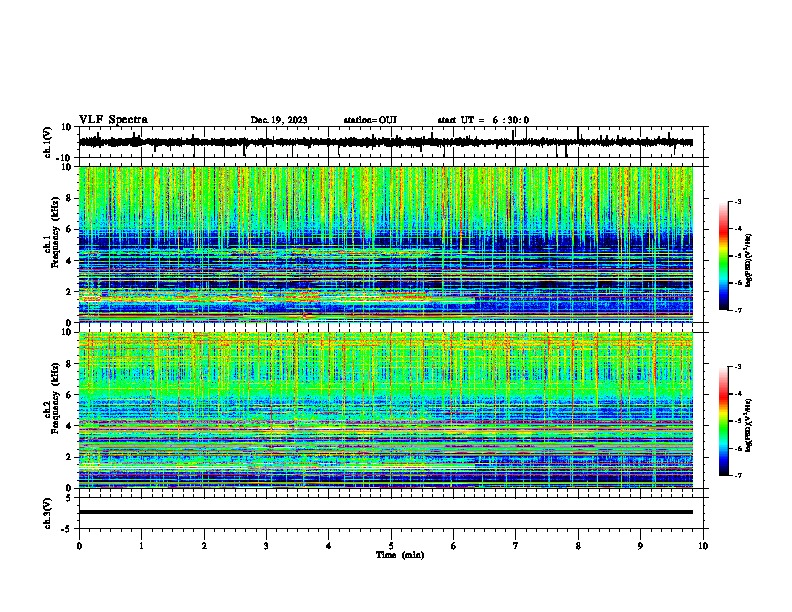Click the log(PSD) label beside ch.1 colorbar

click(748, 261)
